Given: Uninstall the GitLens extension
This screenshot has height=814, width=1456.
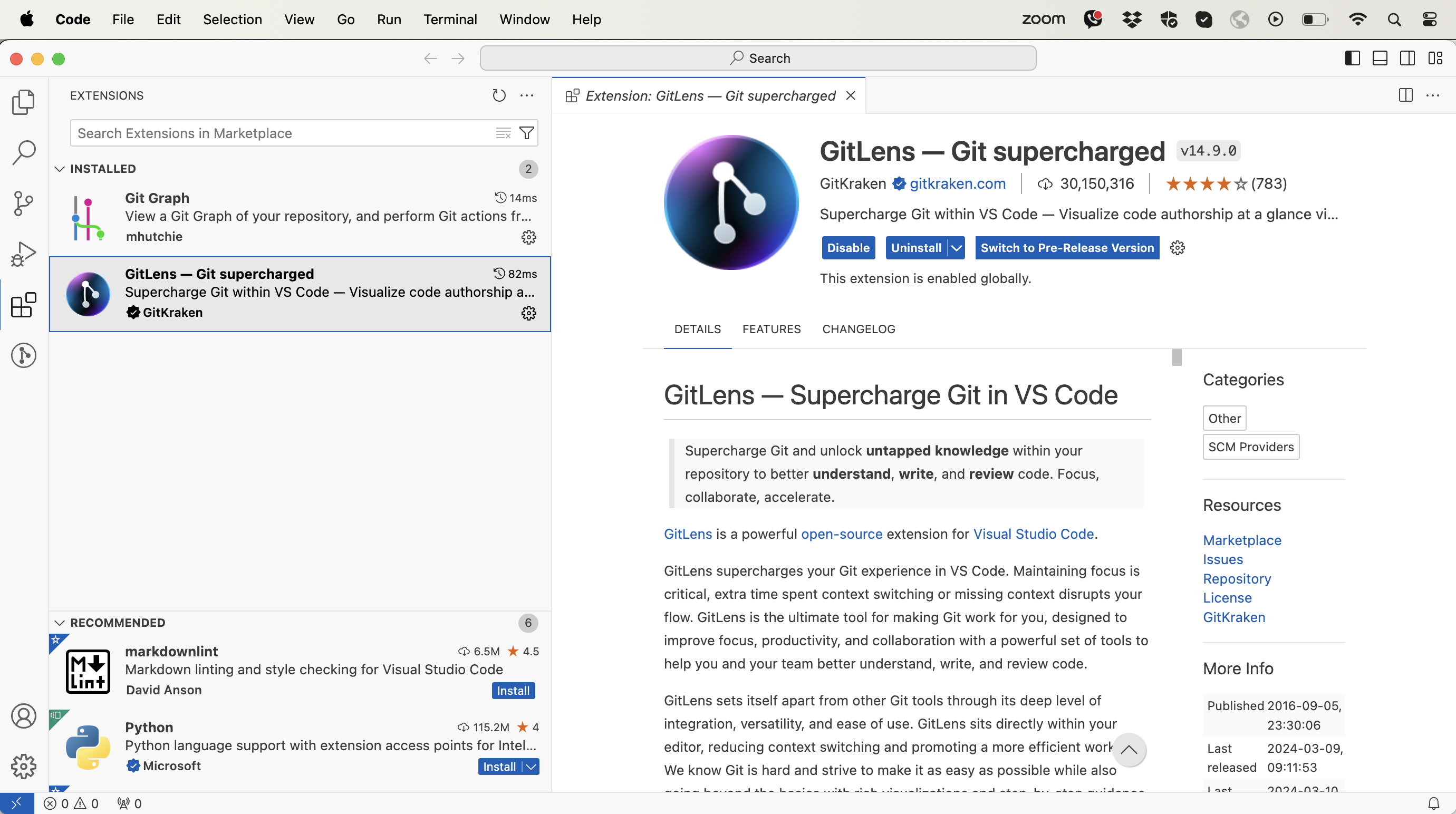Looking at the screenshot, I should [x=916, y=248].
